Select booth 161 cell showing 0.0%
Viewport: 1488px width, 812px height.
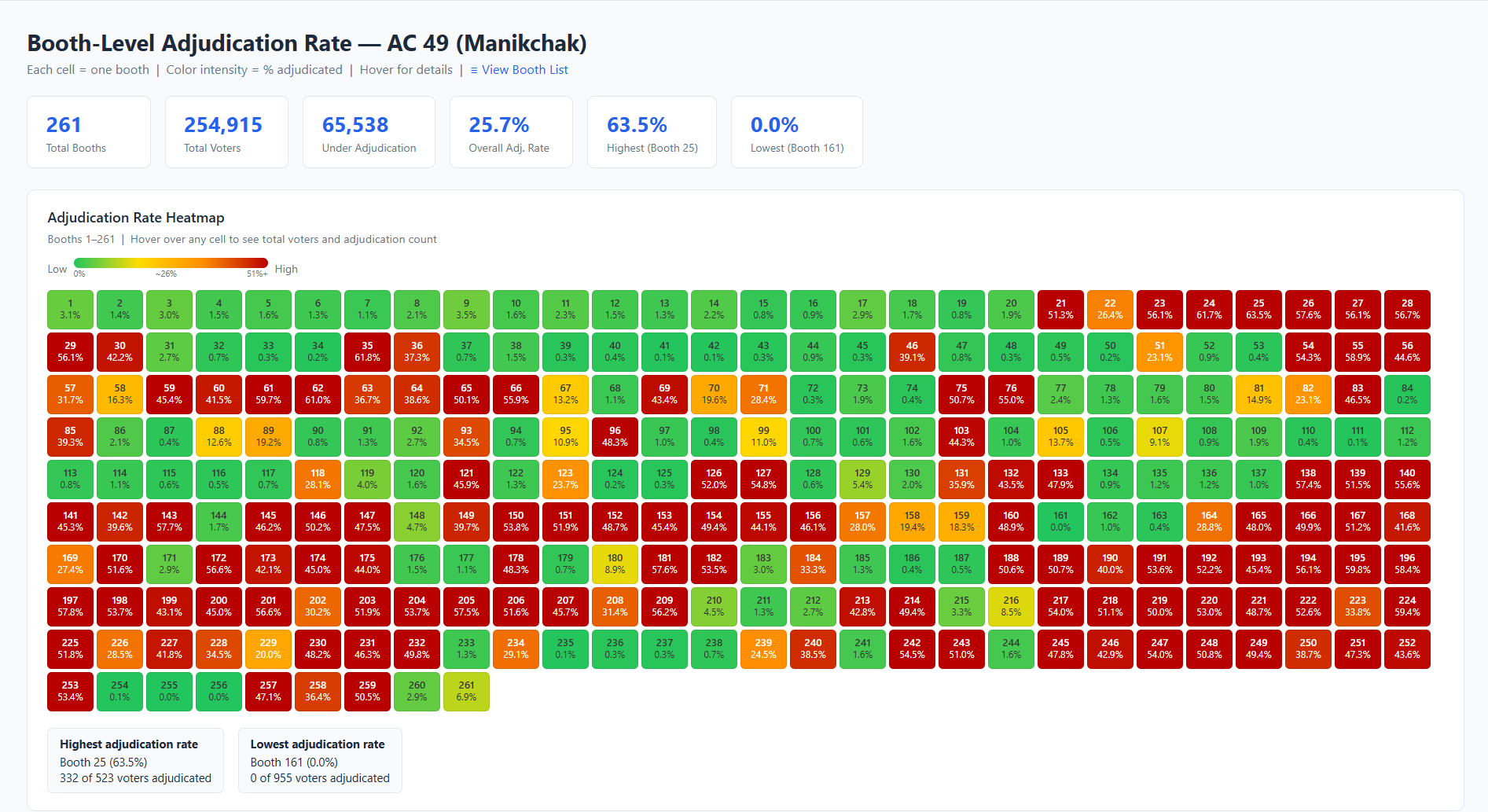[1060, 521]
